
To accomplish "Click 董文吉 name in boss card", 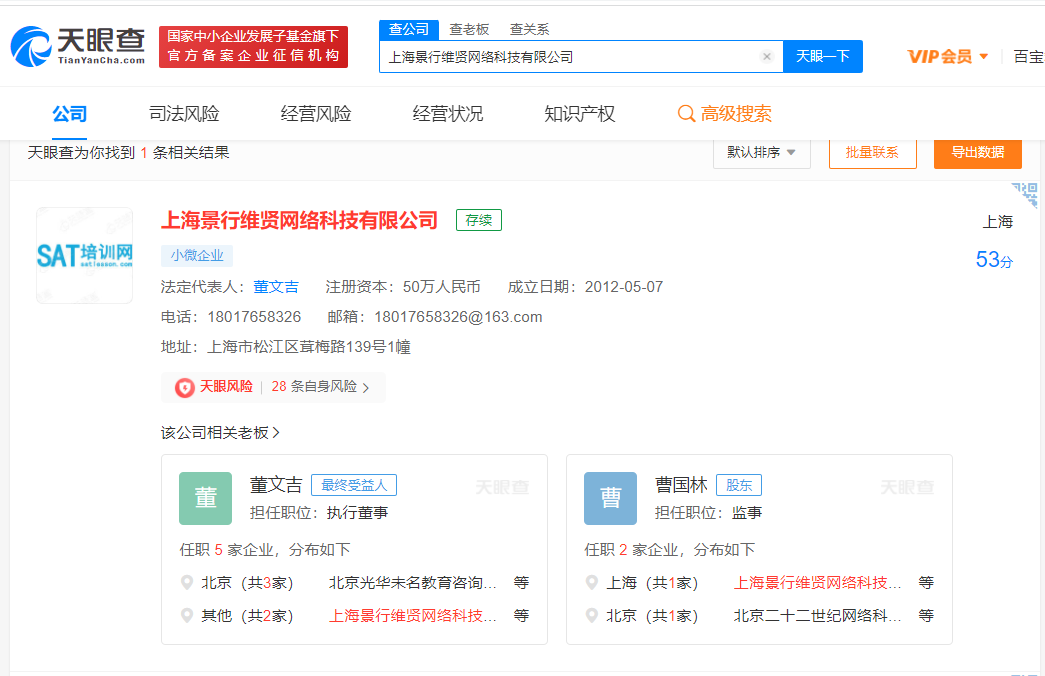I will 276,485.
